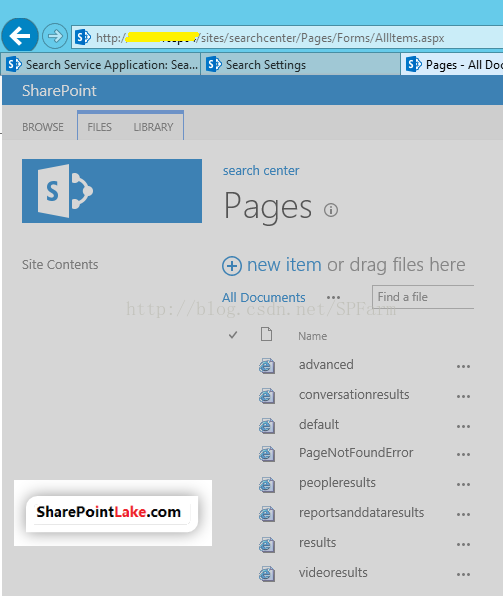The height and width of the screenshot is (596, 503).
Task: Select the Pages - All Documents browser tab
Action: click(452, 65)
